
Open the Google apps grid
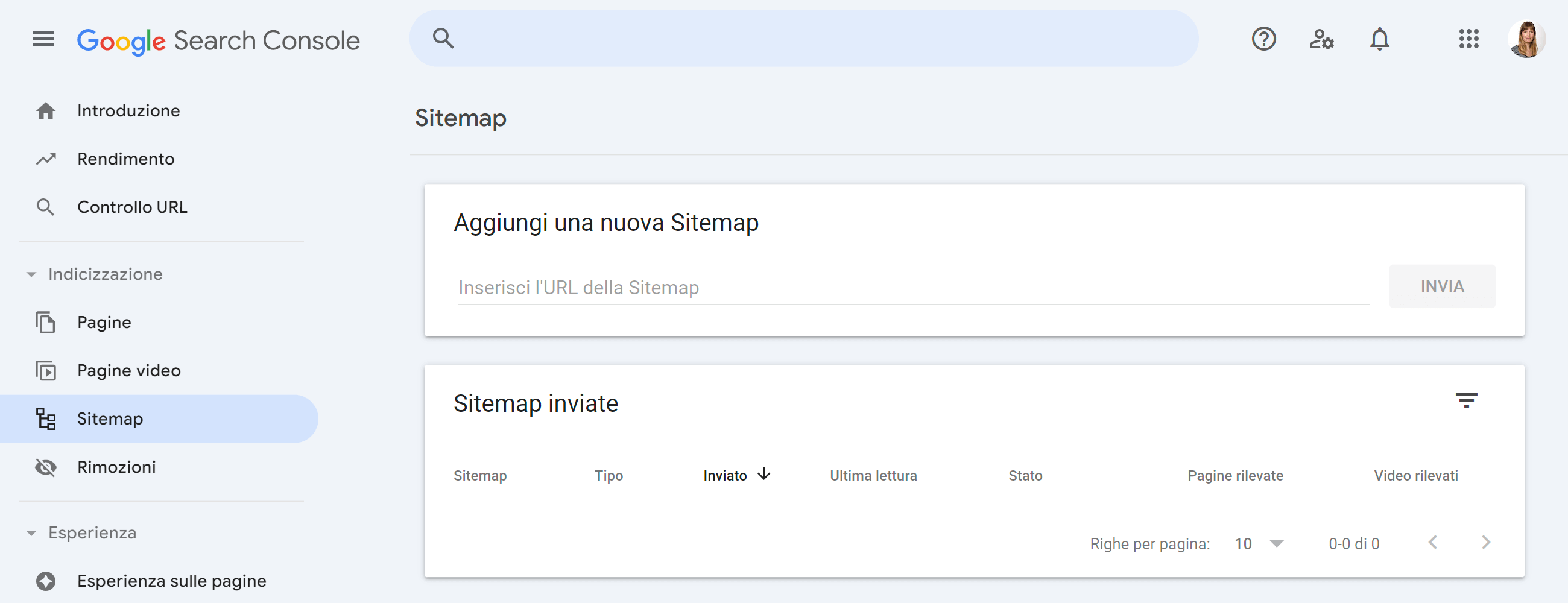(x=1470, y=39)
